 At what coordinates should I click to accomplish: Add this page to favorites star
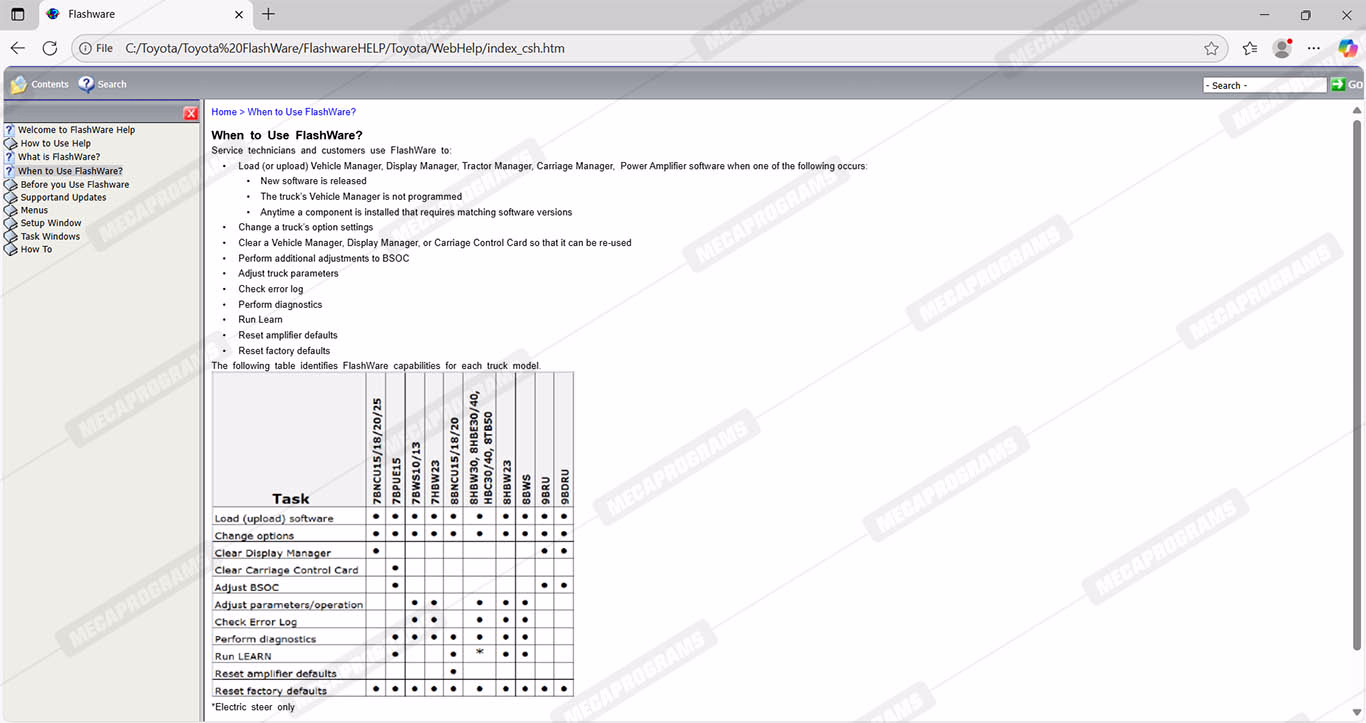[x=1211, y=48]
